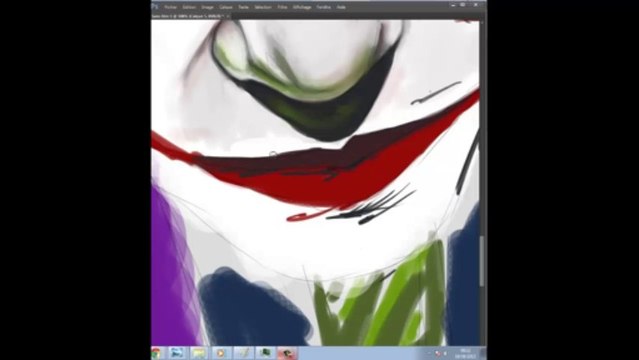This screenshot has height=360, width=639.
Task: Close the open document tab
Action: 228,16
